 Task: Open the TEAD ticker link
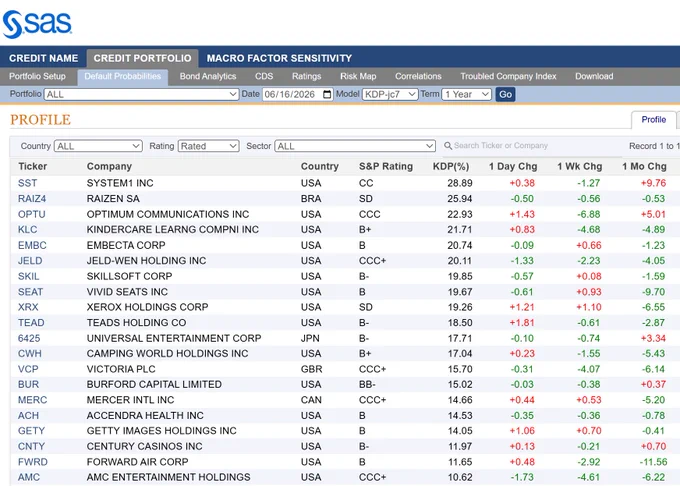point(31,323)
